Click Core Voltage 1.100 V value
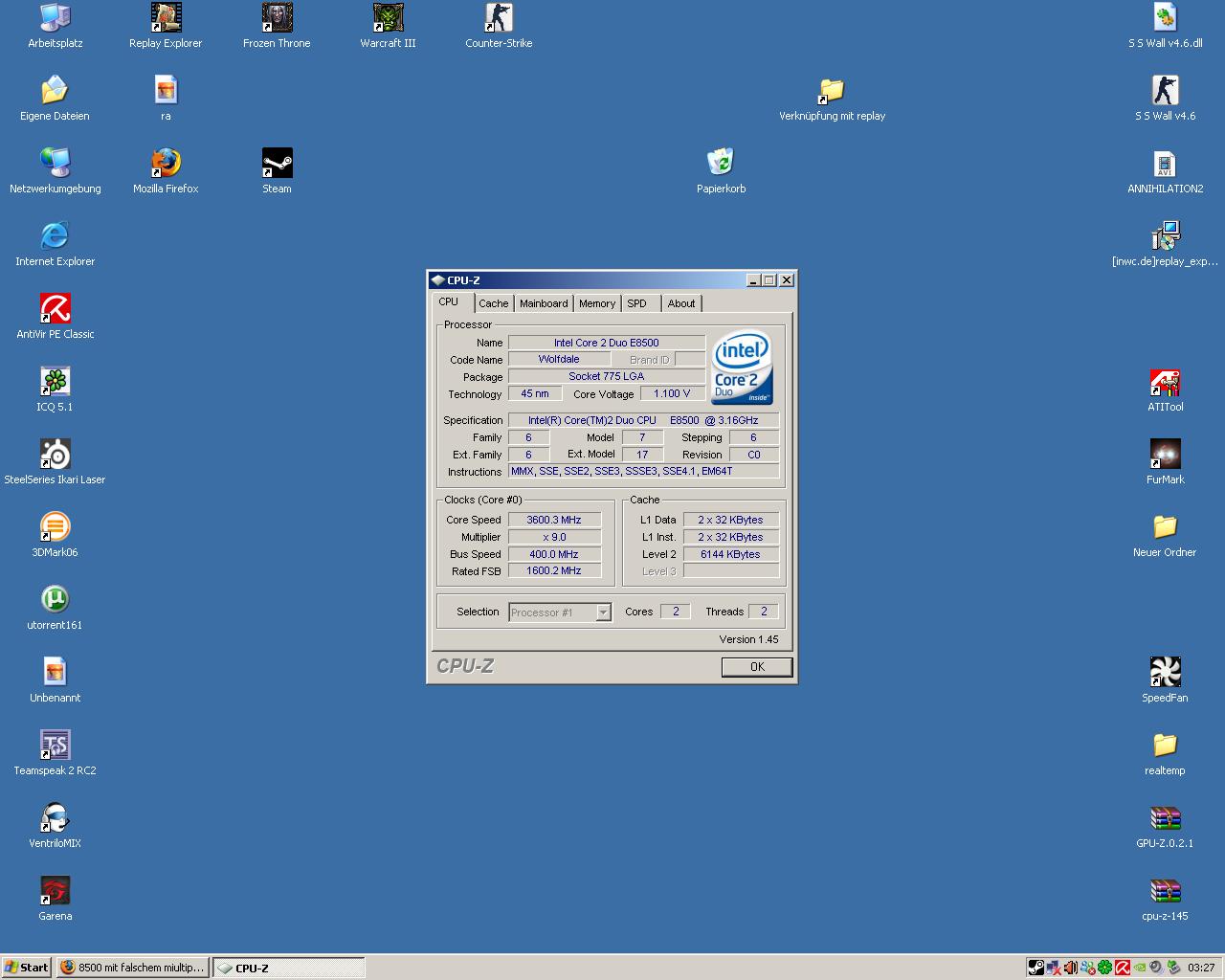The image size is (1225, 980). (672, 393)
